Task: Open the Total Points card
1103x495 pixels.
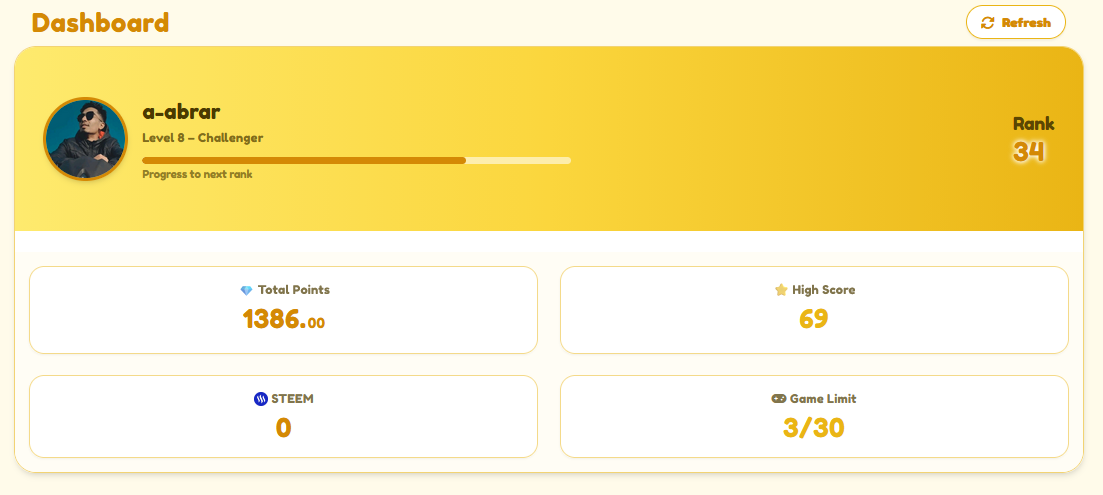Action: pyautogui.click(x=283, y=310)
